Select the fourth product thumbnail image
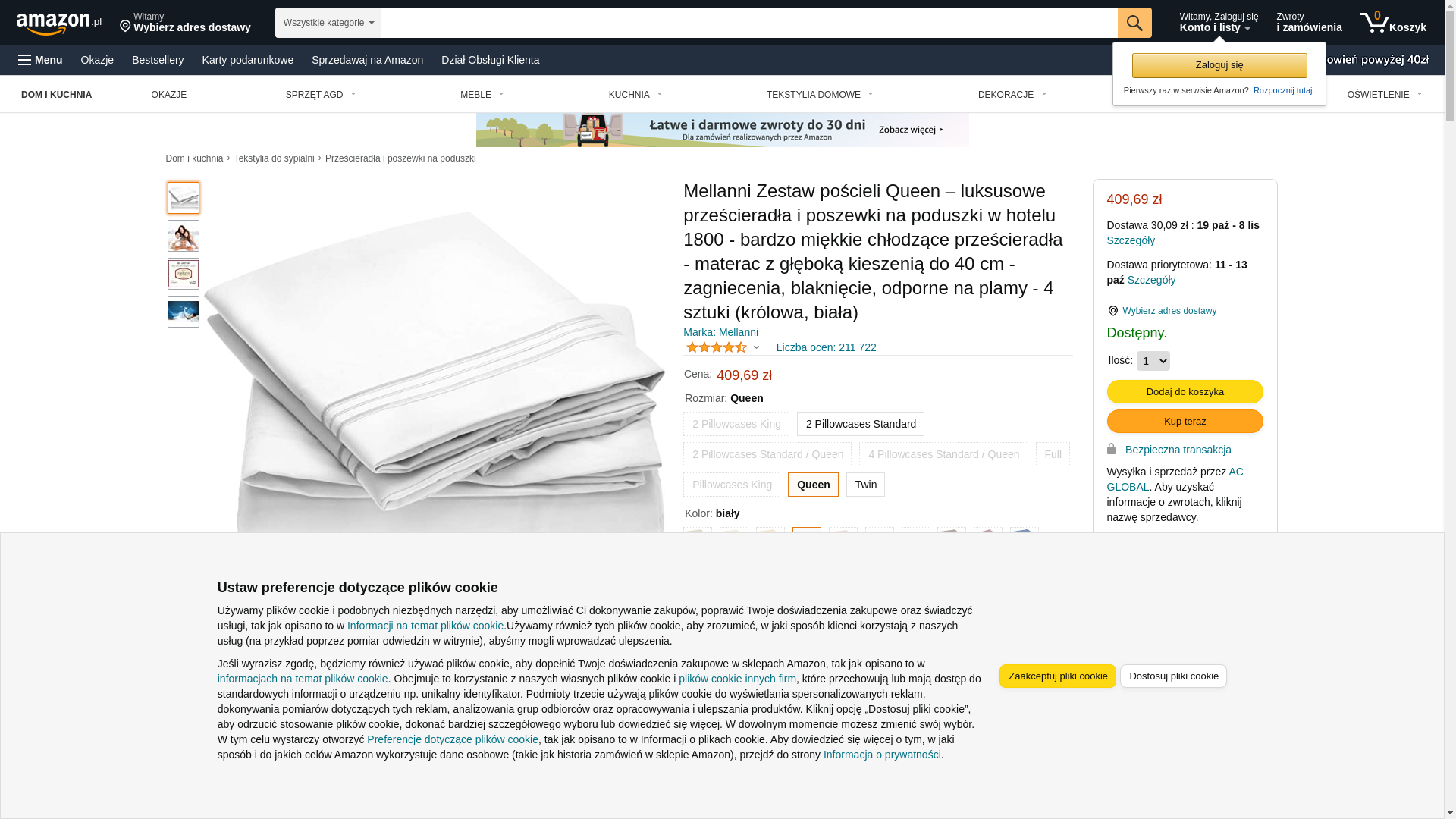The image size is (1456, 819). (x=184, y=312)
